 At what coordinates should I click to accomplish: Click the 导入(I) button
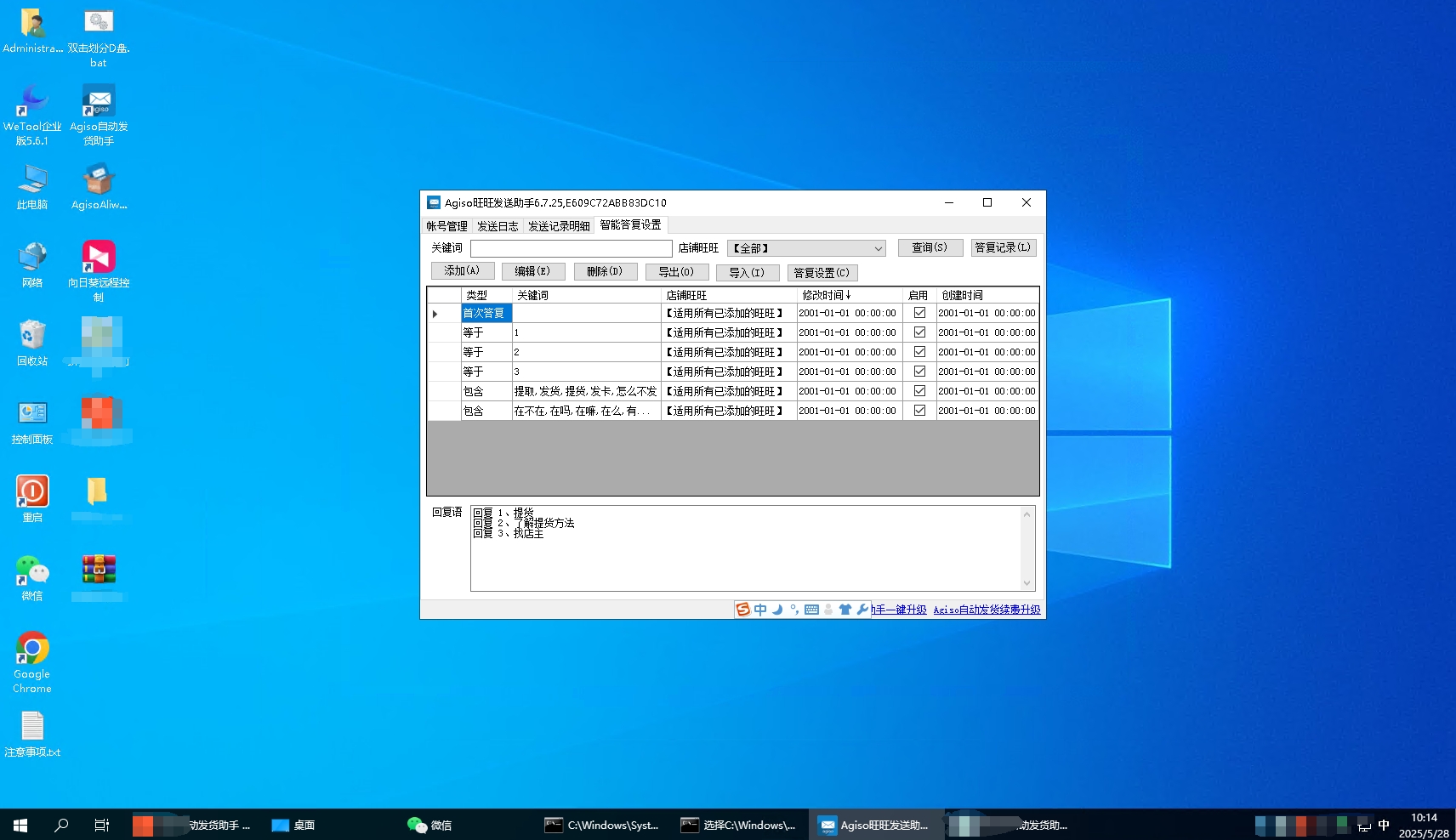(748, 273)
